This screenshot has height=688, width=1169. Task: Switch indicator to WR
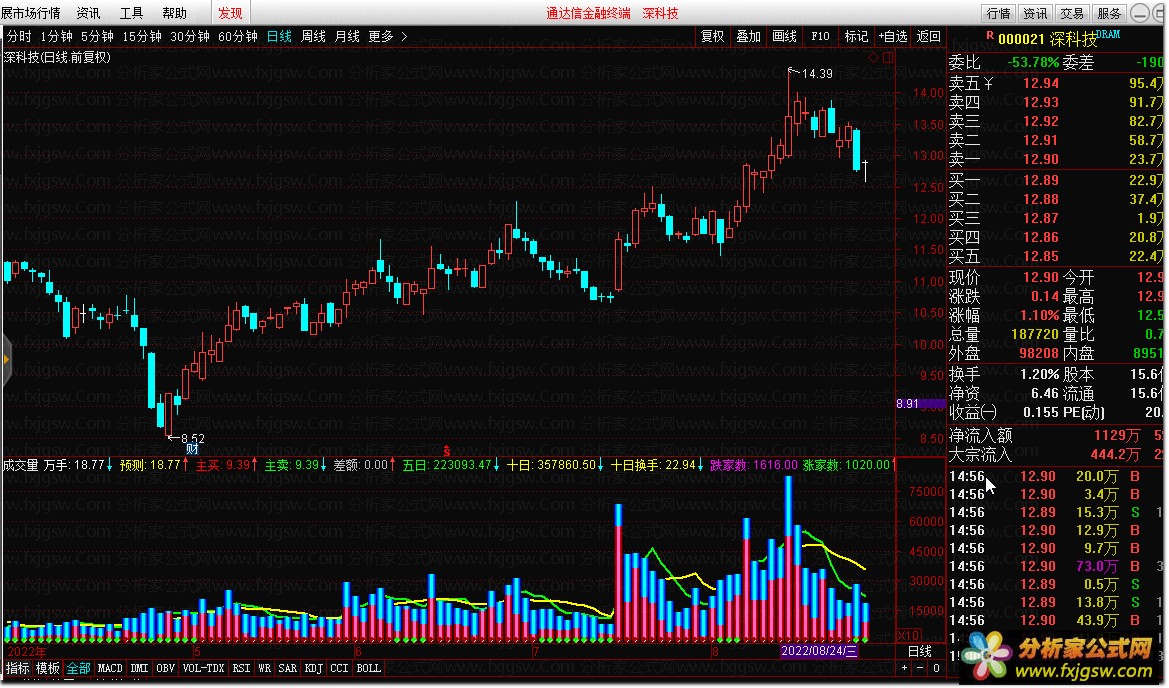pyautogui.click(x=265, y=668)
